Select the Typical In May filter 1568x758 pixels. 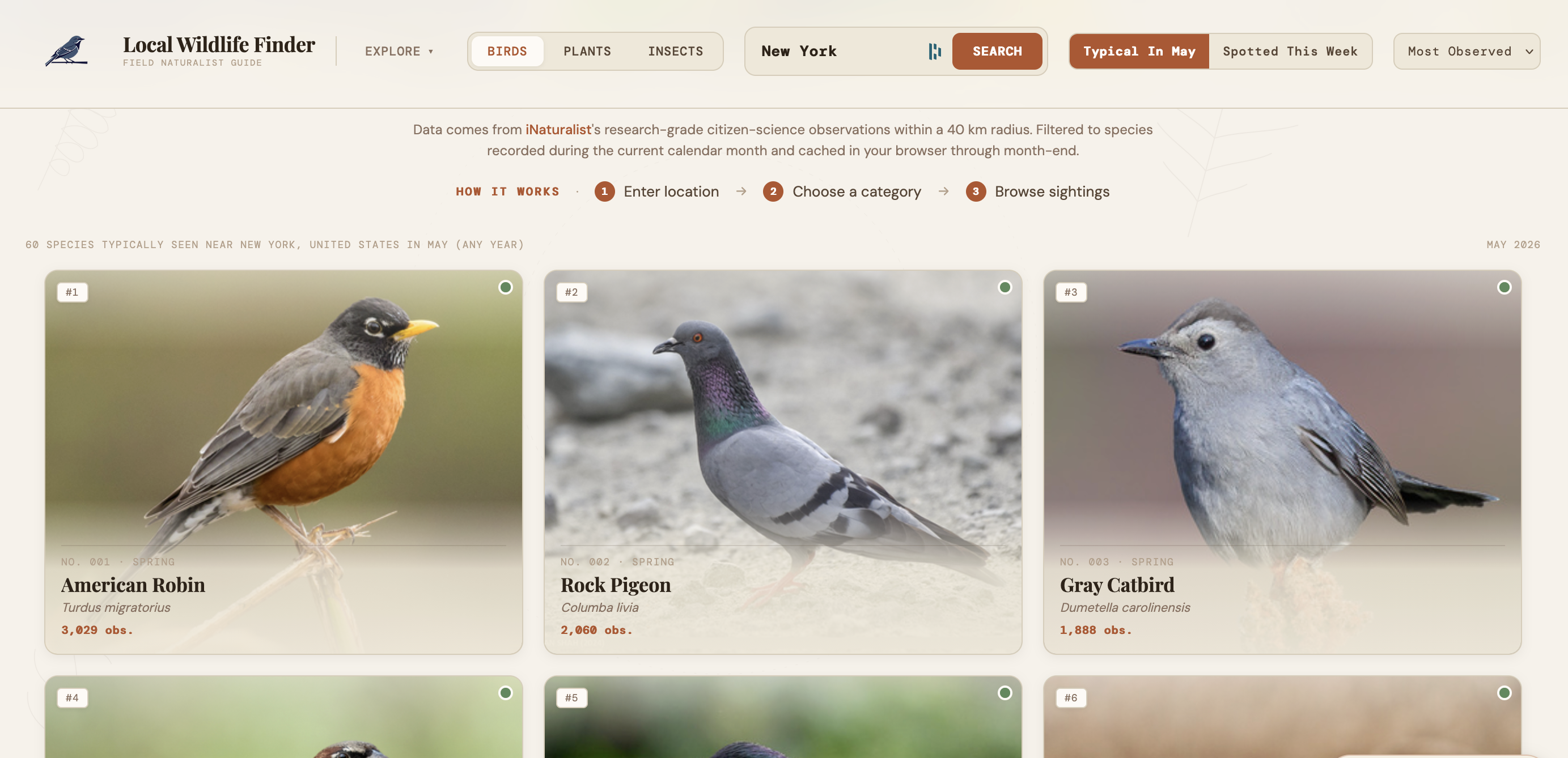click(x=1139, y=51)
